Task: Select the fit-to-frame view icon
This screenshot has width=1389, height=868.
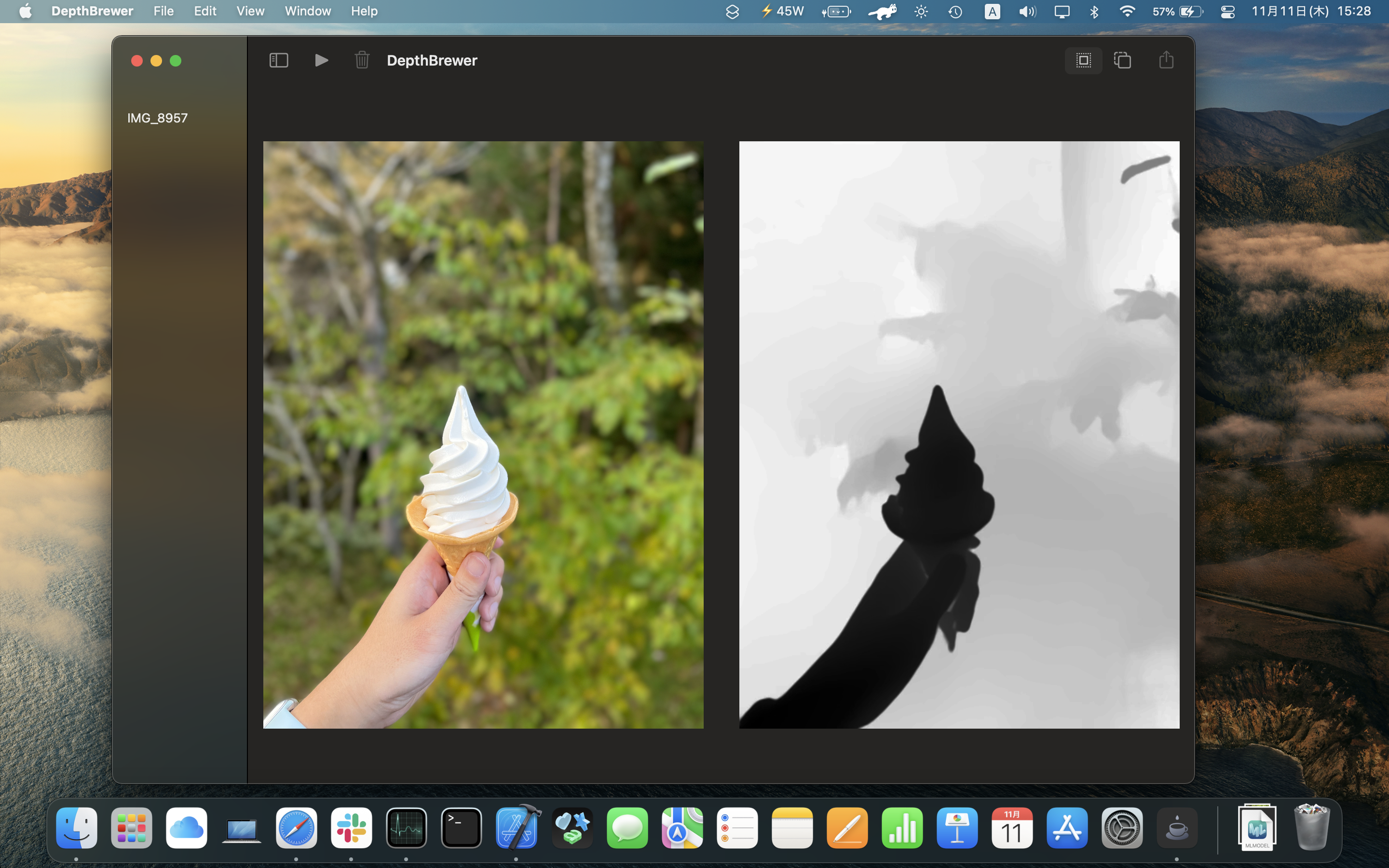Action: 1083,60
